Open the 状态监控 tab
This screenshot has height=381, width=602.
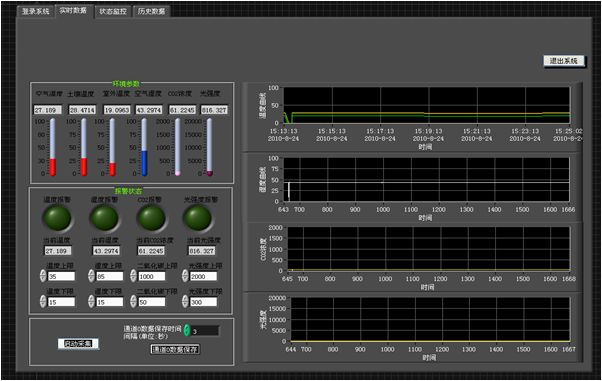point(113,11)
